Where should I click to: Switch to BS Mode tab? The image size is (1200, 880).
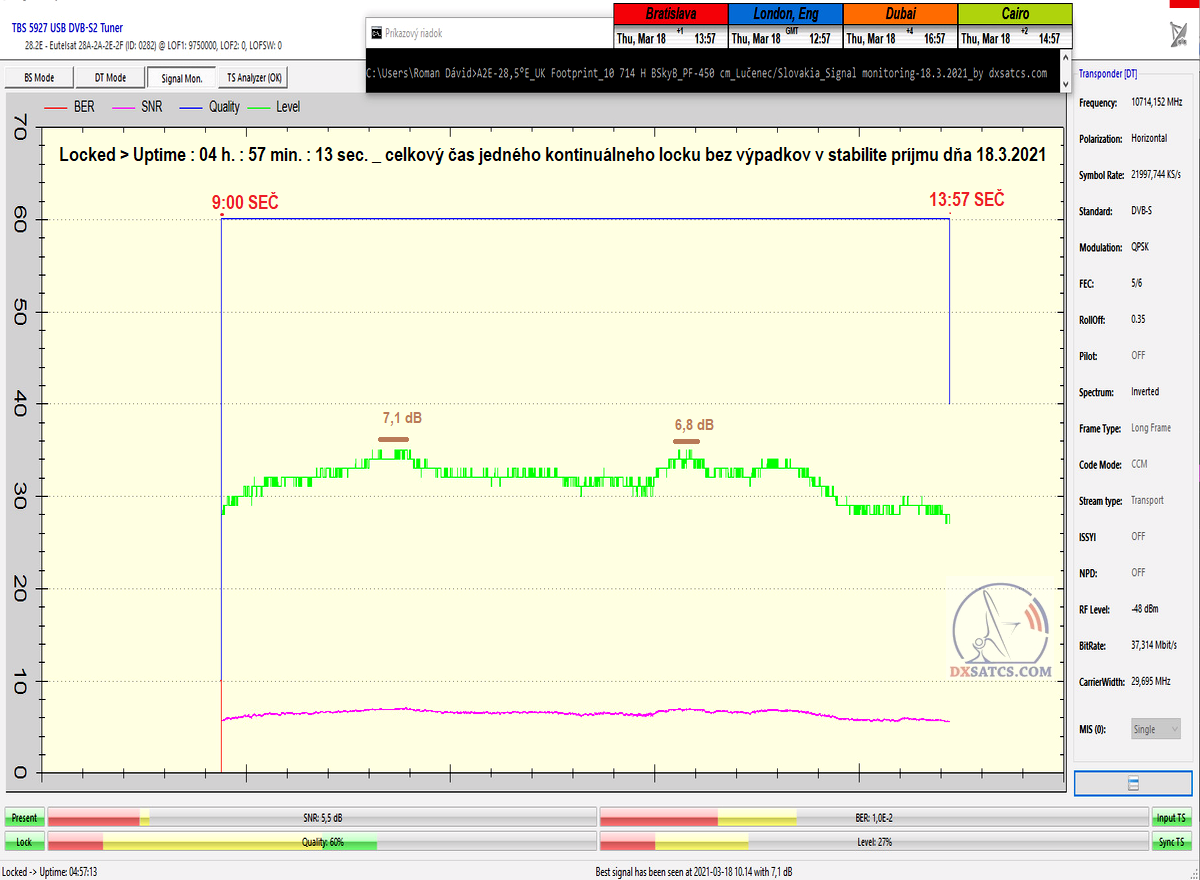pos(39,77)
